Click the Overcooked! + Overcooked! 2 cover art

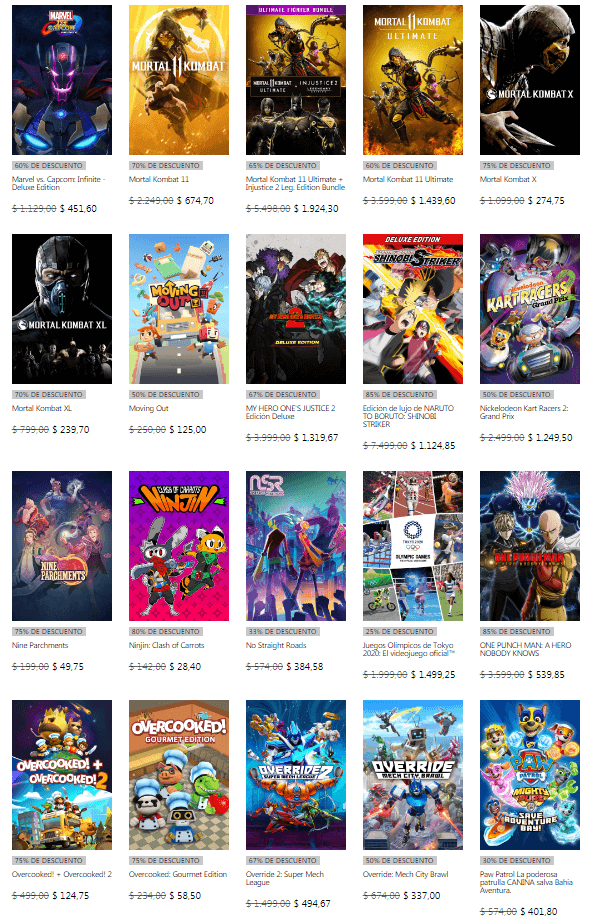62,774
